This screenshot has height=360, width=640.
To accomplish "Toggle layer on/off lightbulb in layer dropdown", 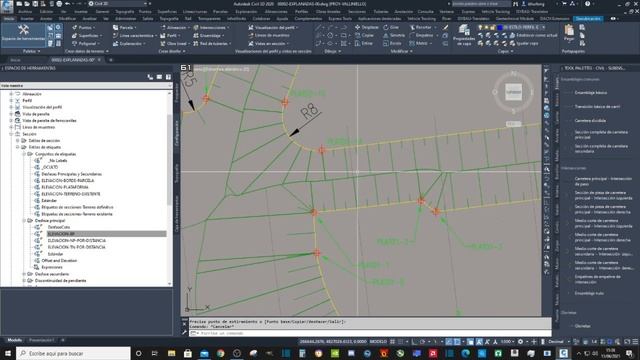I will coord(480,27).
